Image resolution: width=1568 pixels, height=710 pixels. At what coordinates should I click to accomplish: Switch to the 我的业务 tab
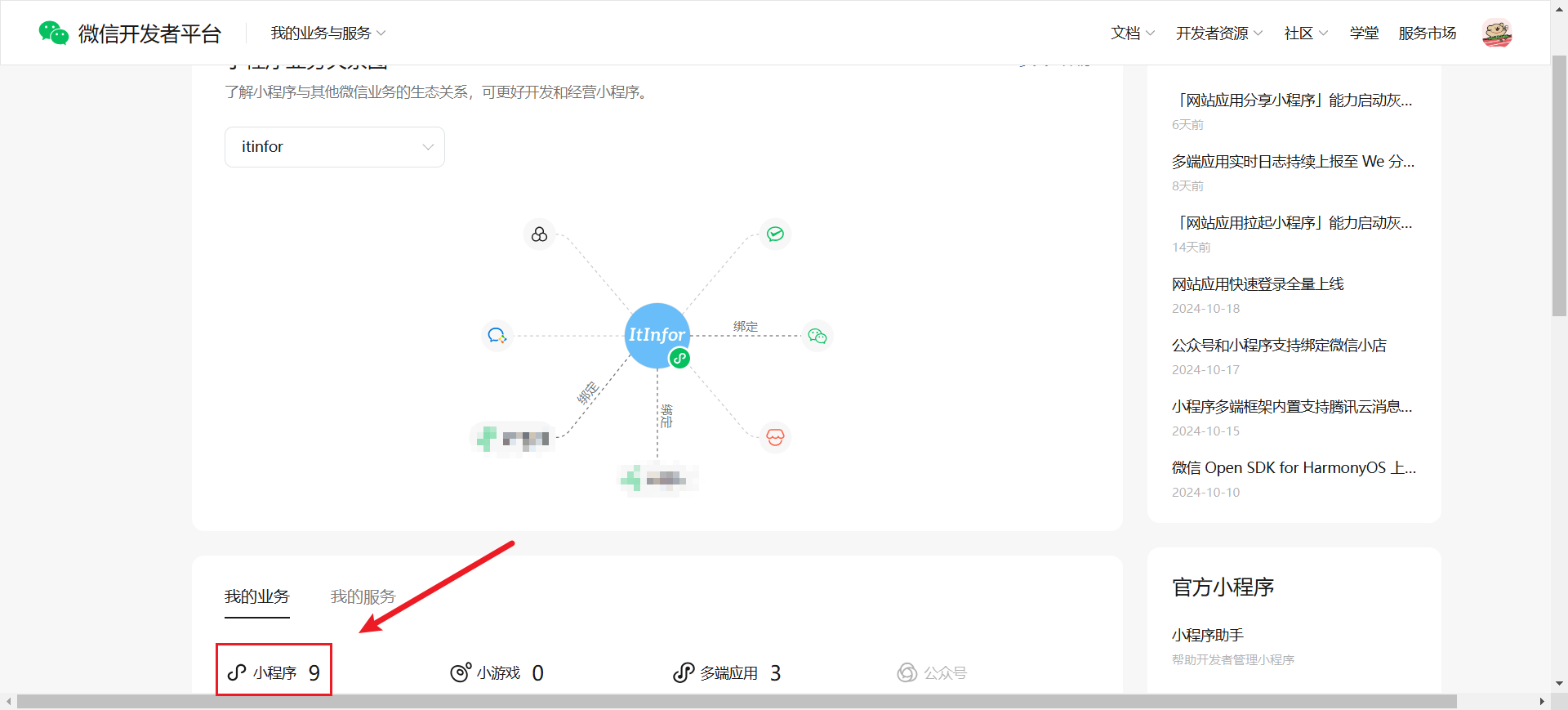coord(257,596)
